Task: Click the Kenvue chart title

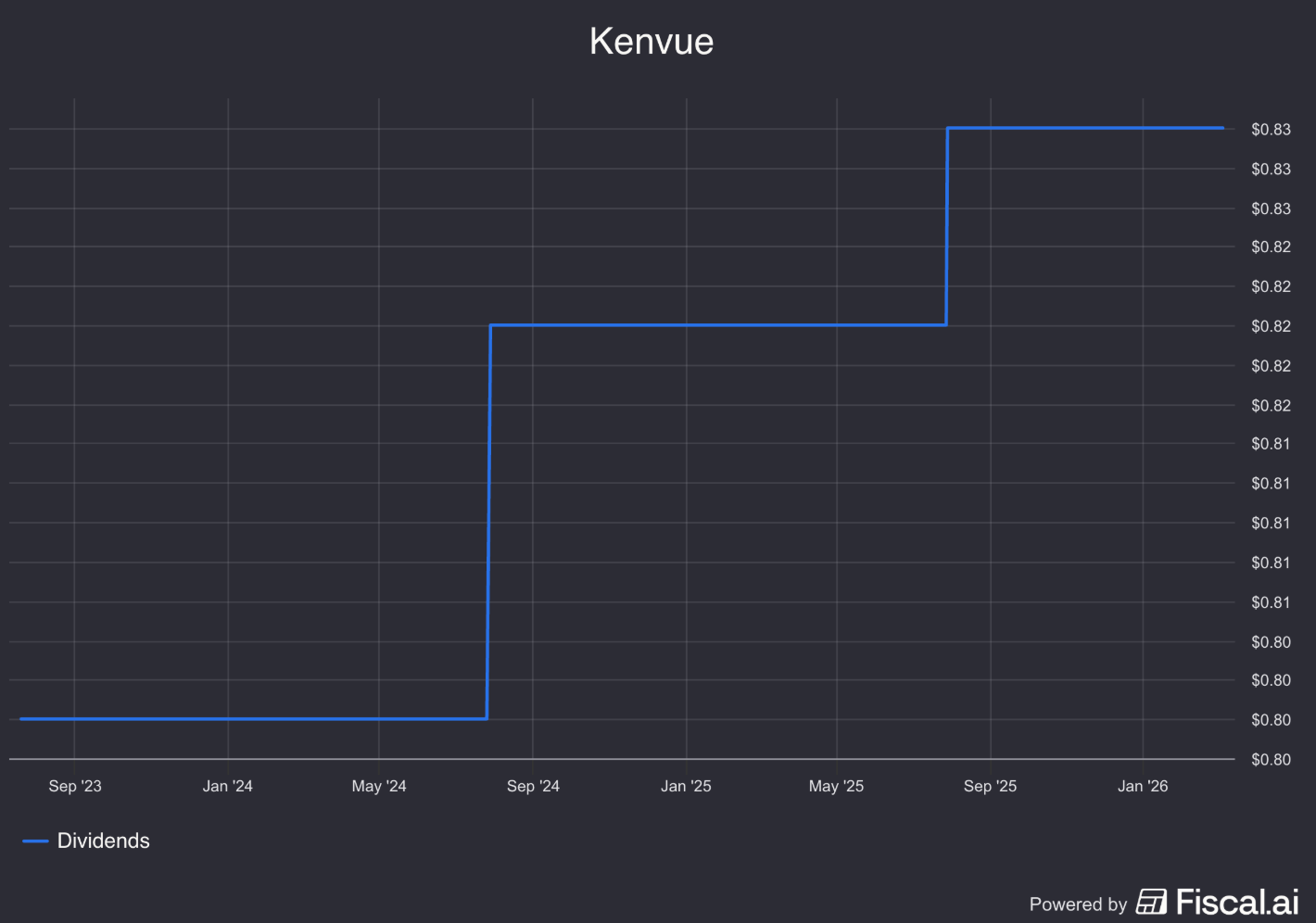Action: pyautogui.click(x=652, y=42)
